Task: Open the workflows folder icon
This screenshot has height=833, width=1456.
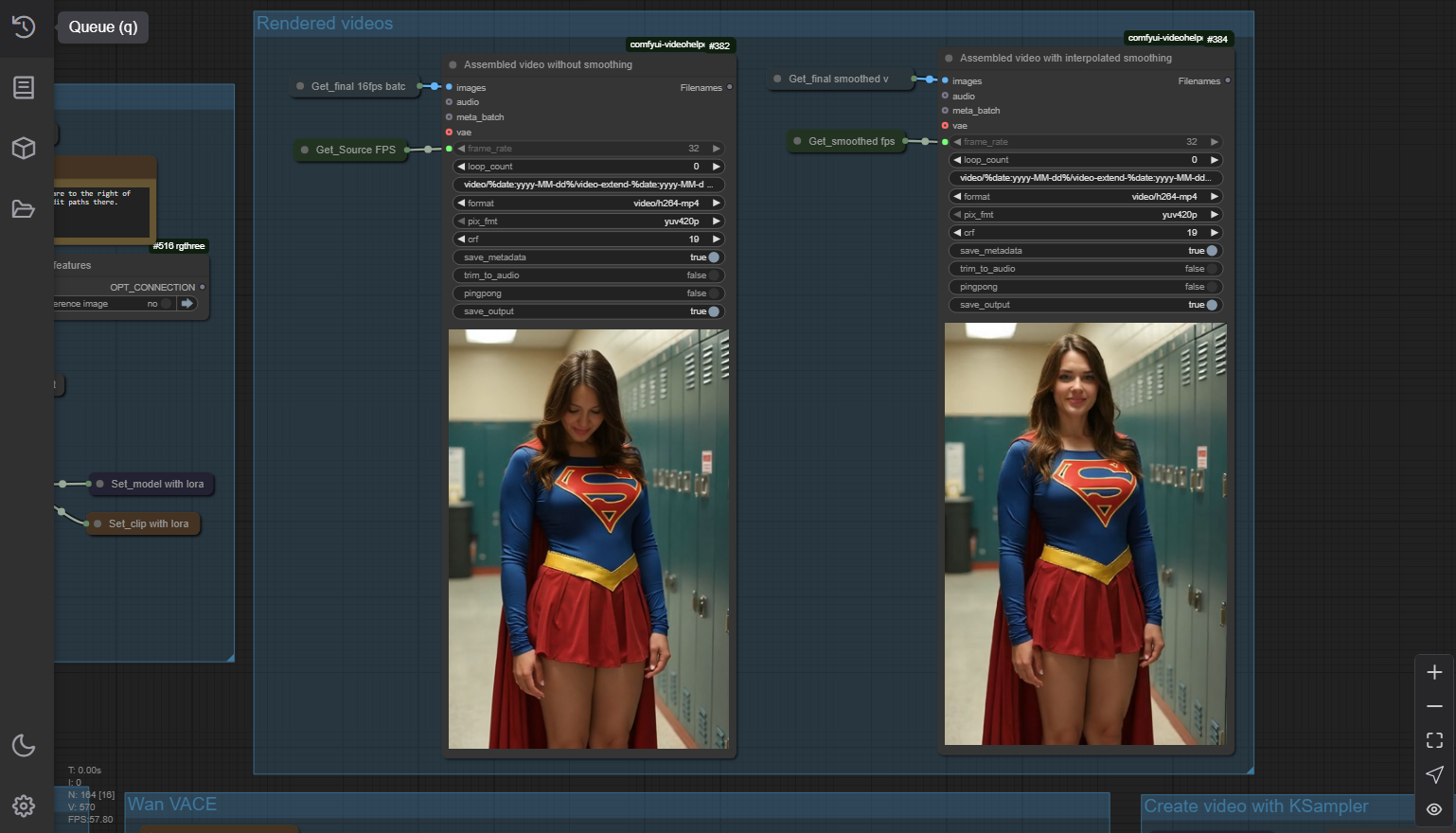Action: (x=24, y=209)
